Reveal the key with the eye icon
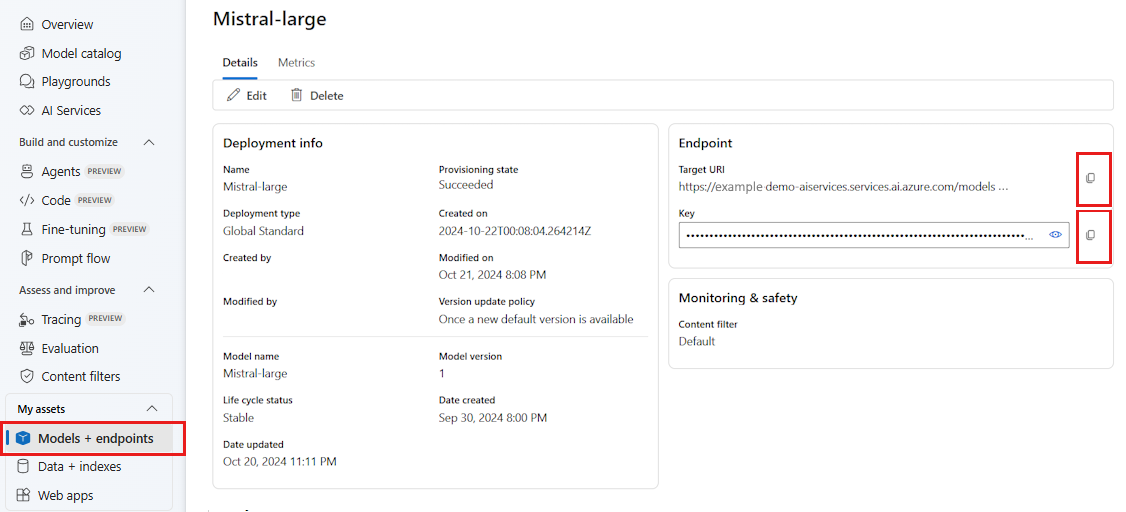 (1056, 235)
